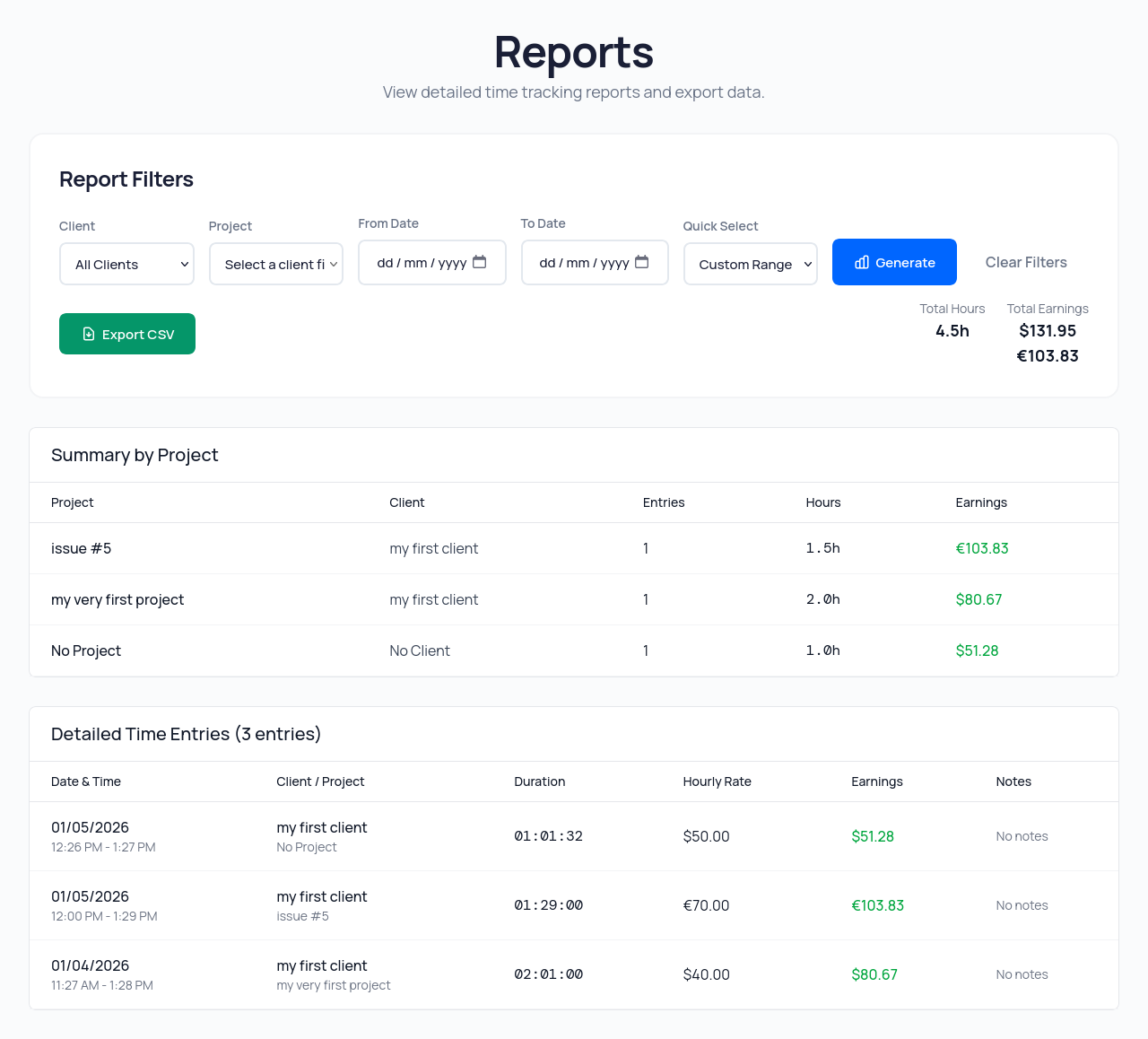Open the All Clients dropdown
The height and width of the screenshot is (1039, 1148).
[126, 264]
